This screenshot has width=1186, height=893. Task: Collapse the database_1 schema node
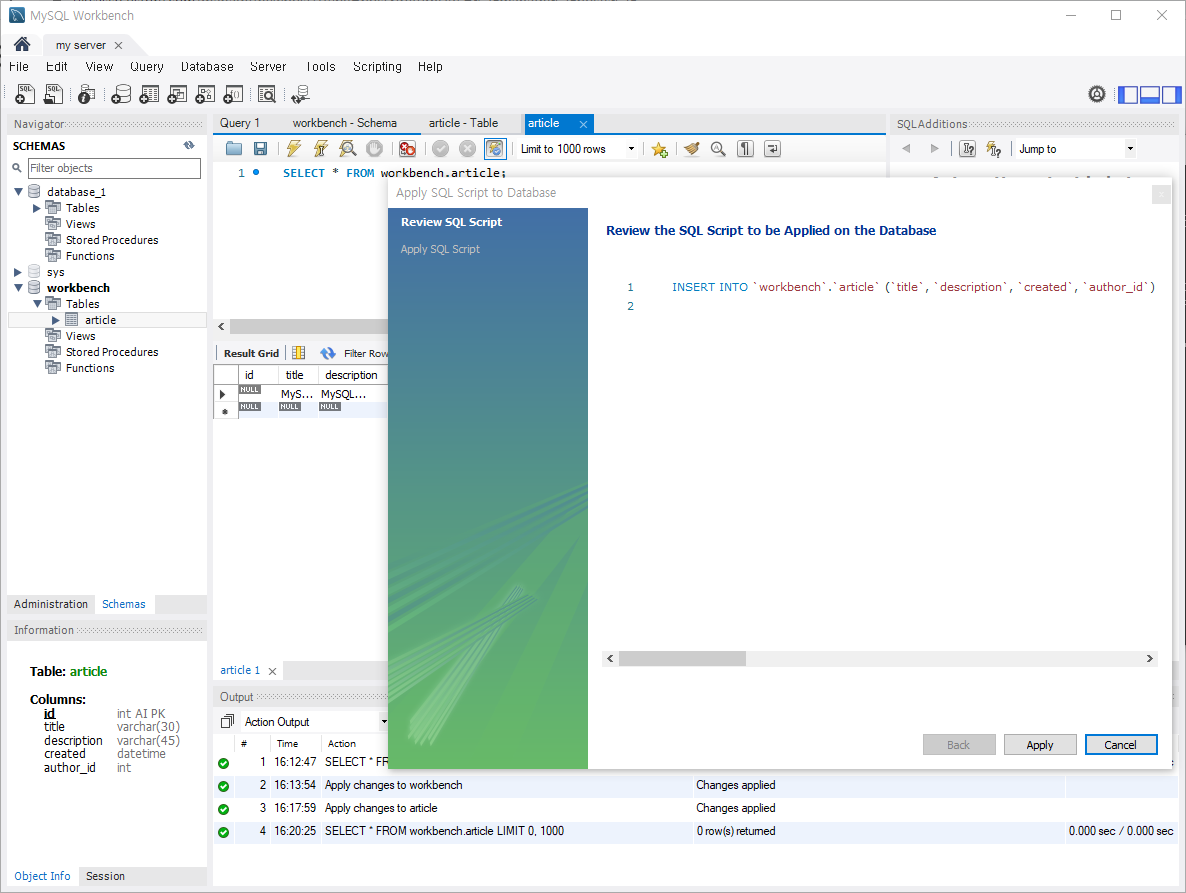point(18,191)
